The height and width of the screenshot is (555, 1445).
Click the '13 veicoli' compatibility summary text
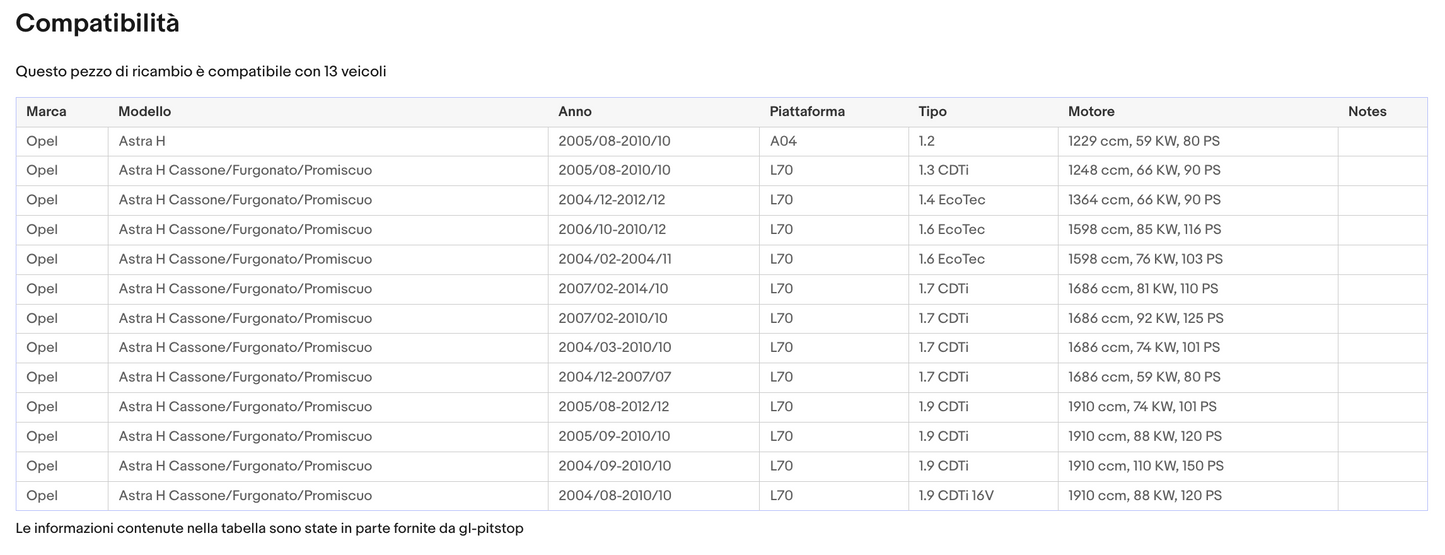tap(355, 72)
